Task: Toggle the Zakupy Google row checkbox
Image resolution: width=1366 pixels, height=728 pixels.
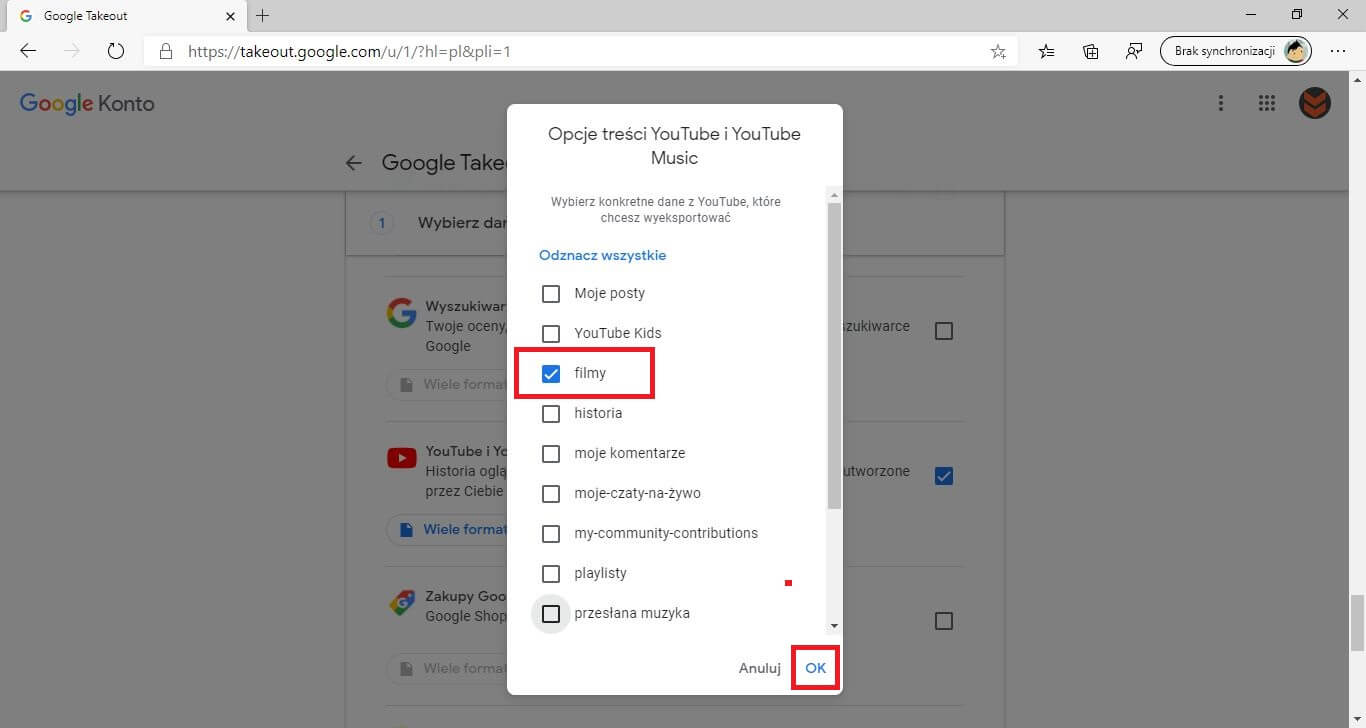Action: point(944,621)
